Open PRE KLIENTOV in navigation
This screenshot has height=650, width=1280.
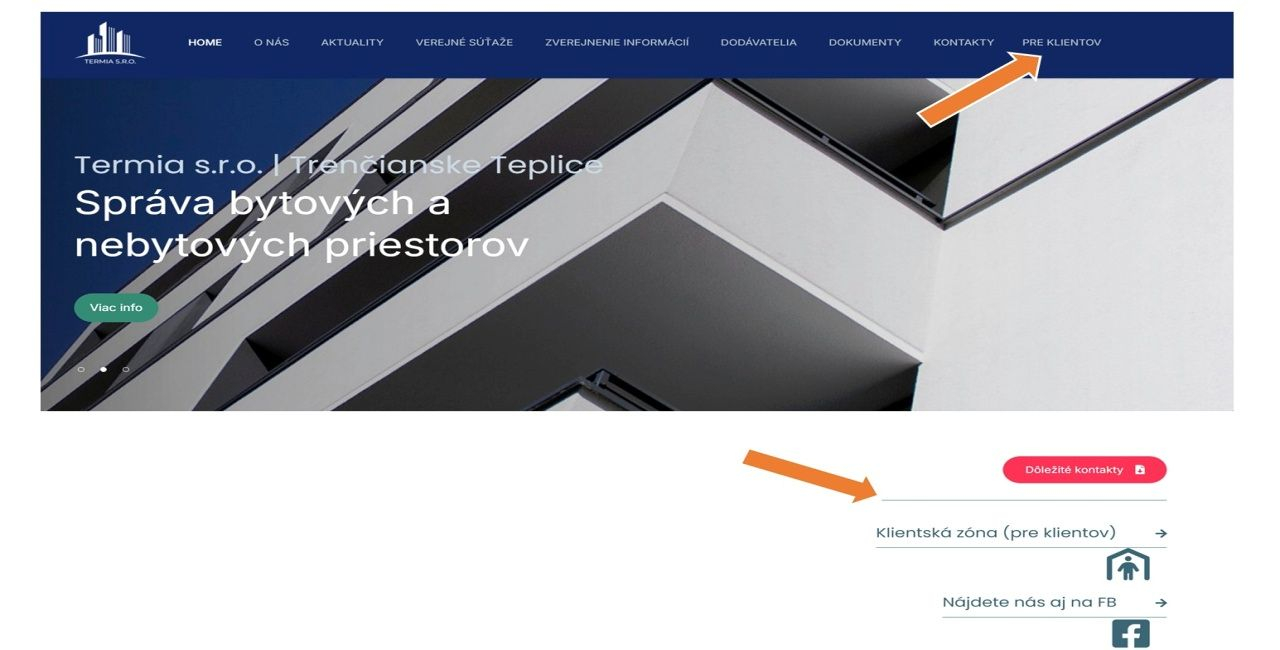pos(1061,43)
